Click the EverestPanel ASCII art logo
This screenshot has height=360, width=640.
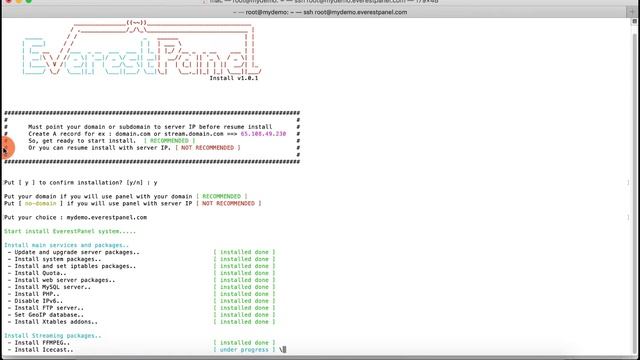(x=141, y=49)
